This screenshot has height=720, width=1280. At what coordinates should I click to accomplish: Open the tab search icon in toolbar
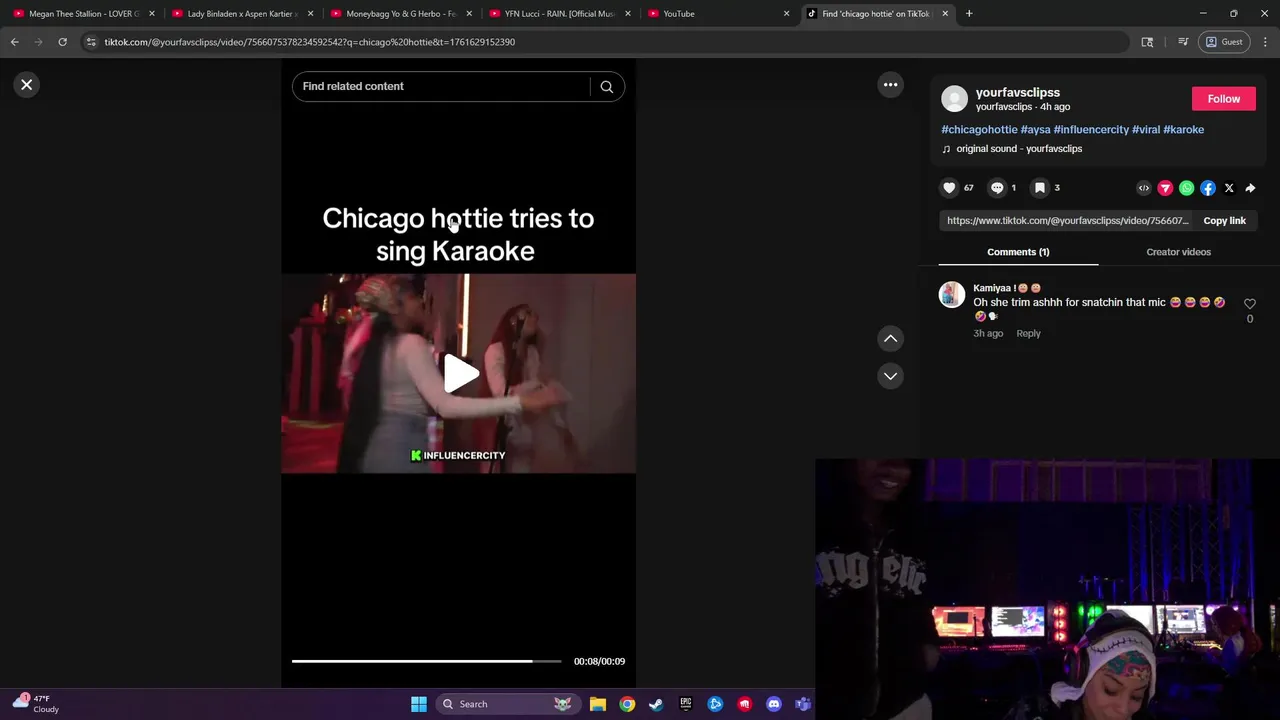(1147, 42)
